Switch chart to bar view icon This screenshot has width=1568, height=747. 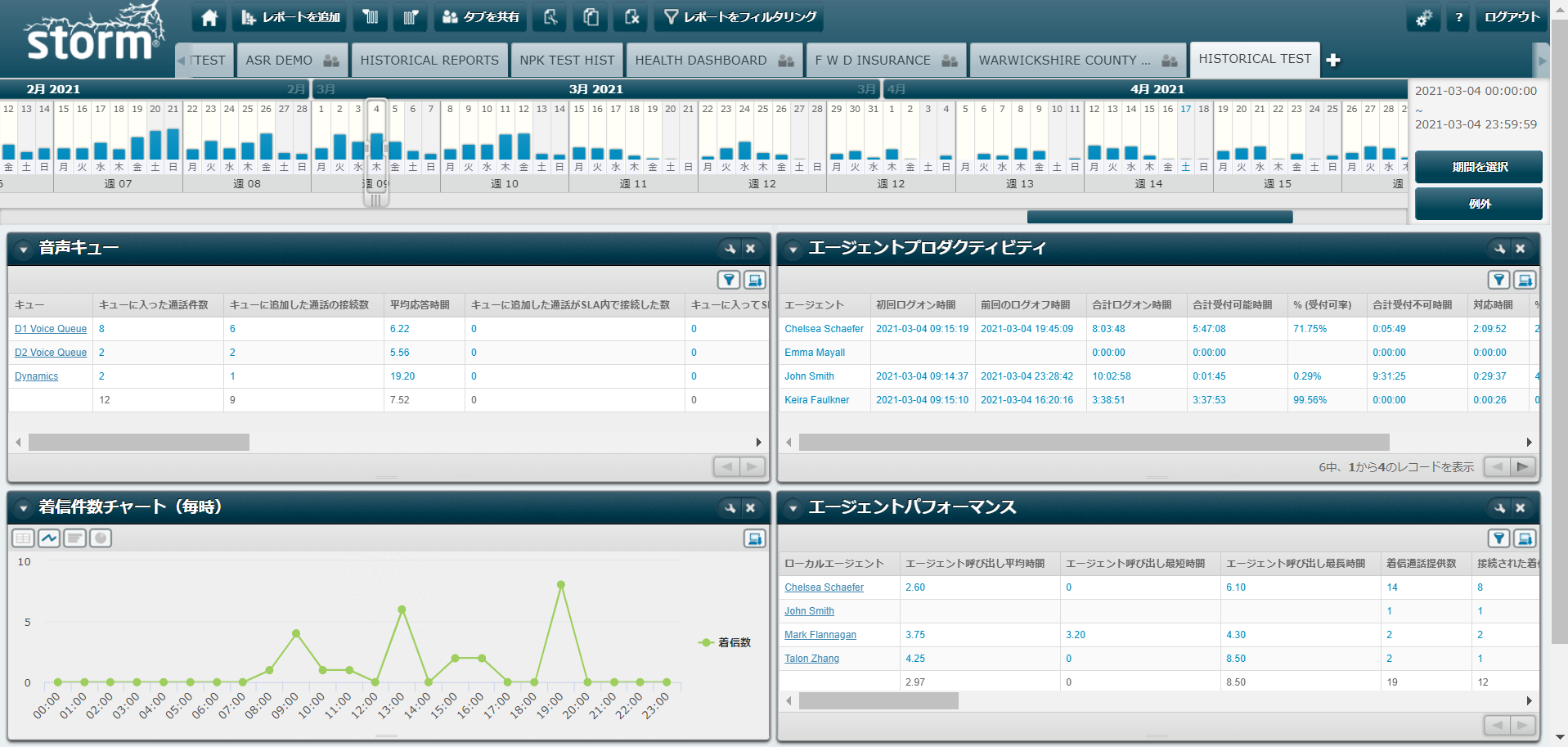coord(75,538)
